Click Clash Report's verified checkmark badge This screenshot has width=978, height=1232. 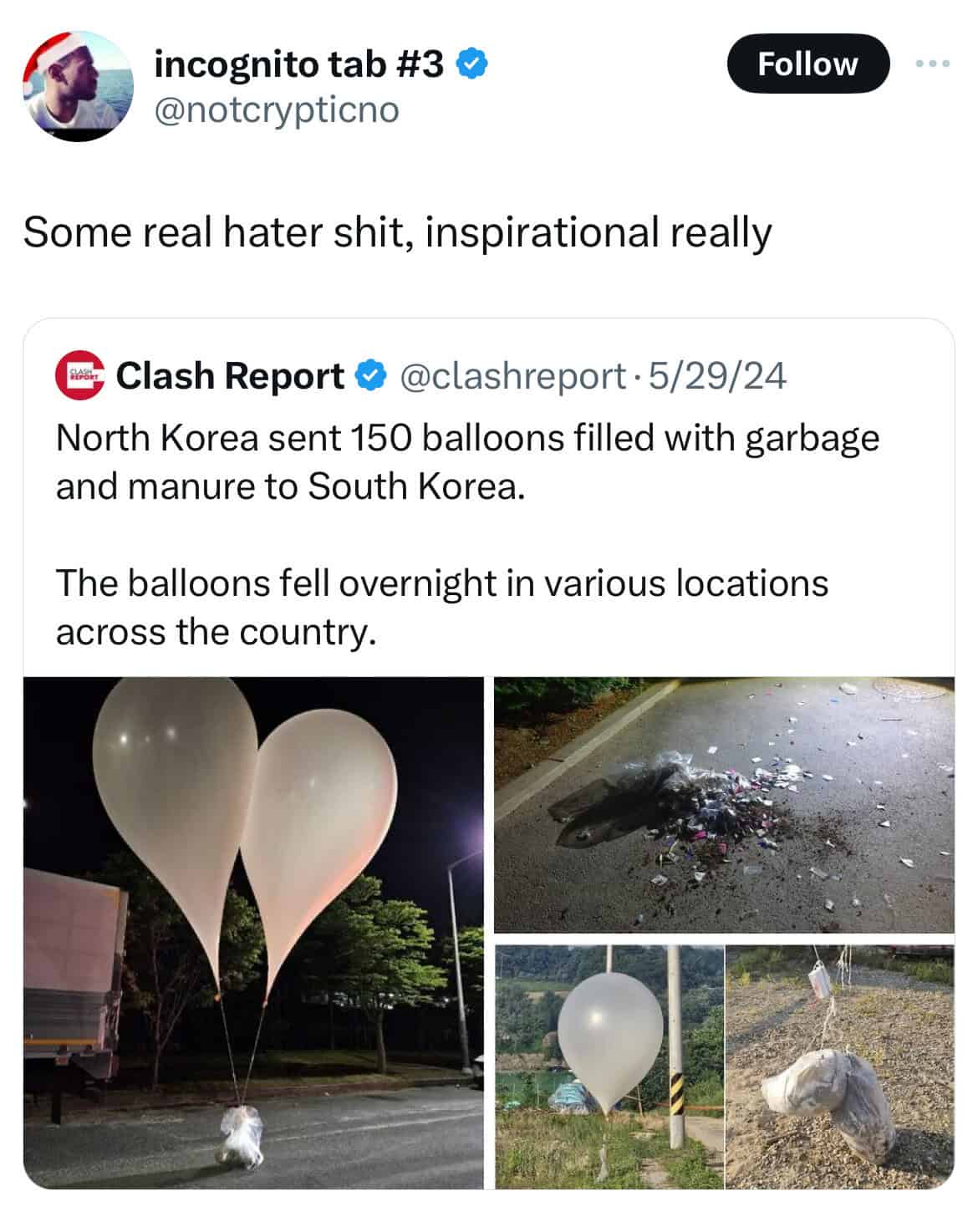371,376
